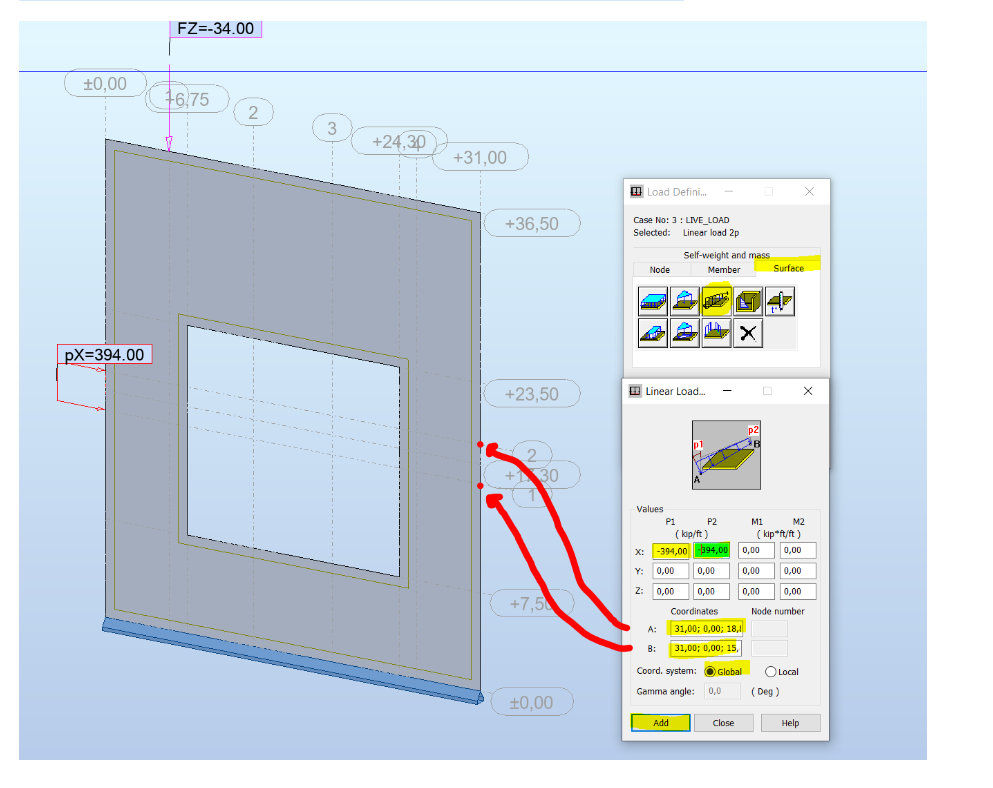The image size is (993, 788).
Task: Click the X delete load icon
Action: (748, 332)
